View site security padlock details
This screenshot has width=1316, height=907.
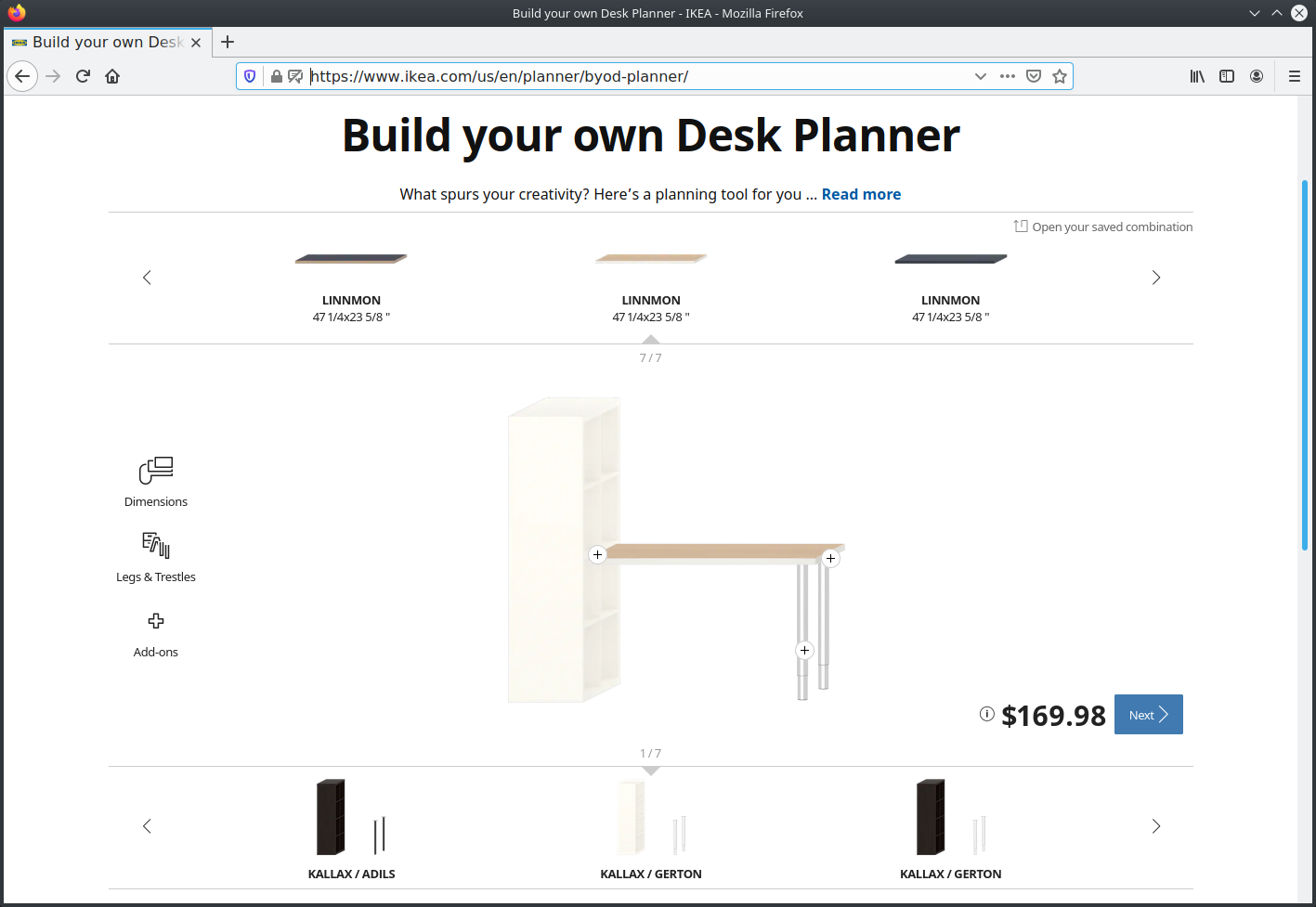276,76
